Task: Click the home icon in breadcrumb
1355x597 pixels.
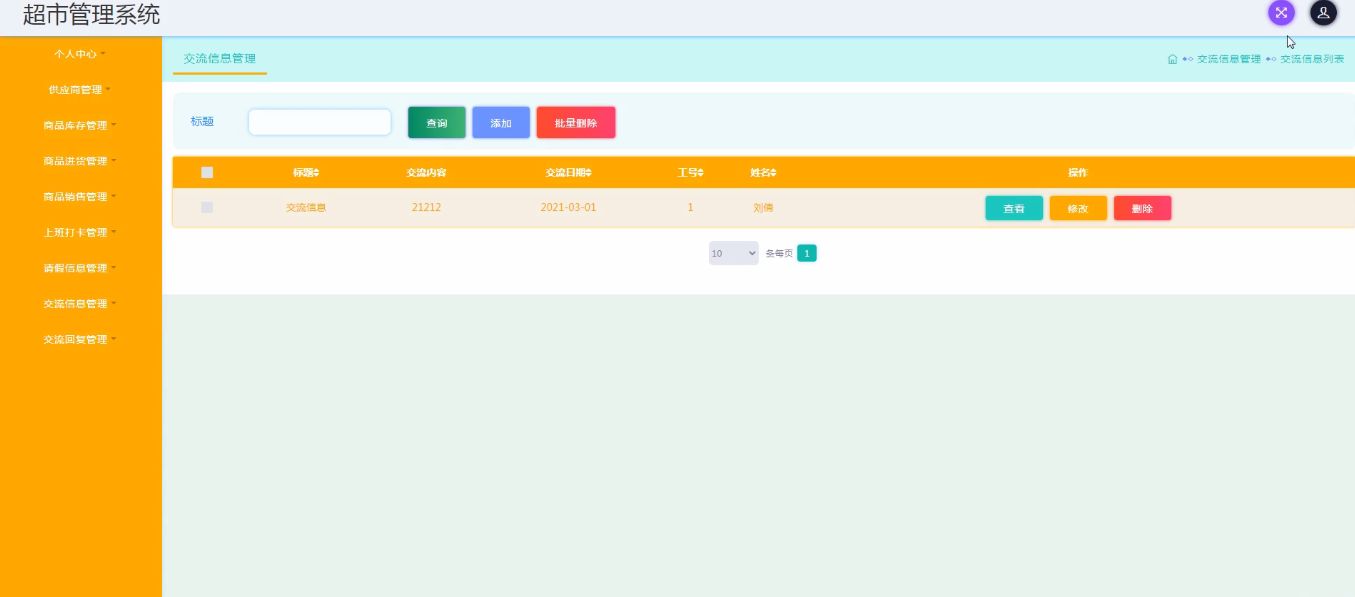Action: point(1172,59)
